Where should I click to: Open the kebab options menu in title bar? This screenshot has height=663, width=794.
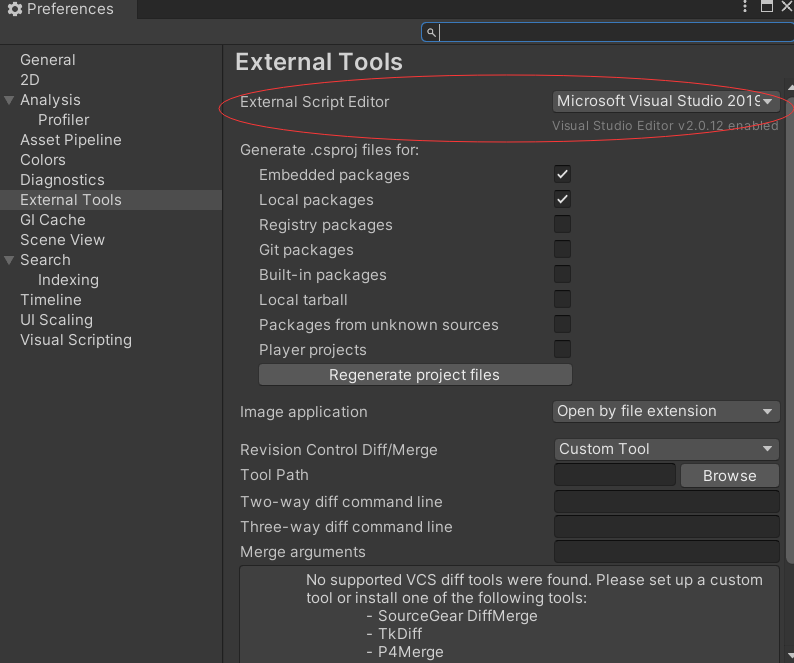(745, 7)
